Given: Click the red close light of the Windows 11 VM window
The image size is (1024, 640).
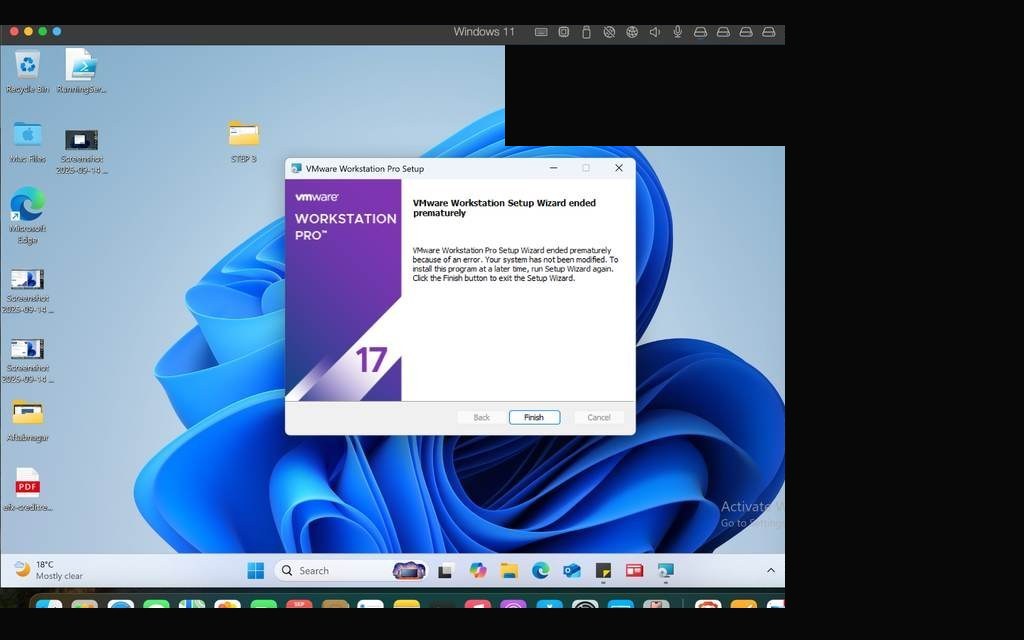Looking at the screenshot, I should click(x=14, y=31).
